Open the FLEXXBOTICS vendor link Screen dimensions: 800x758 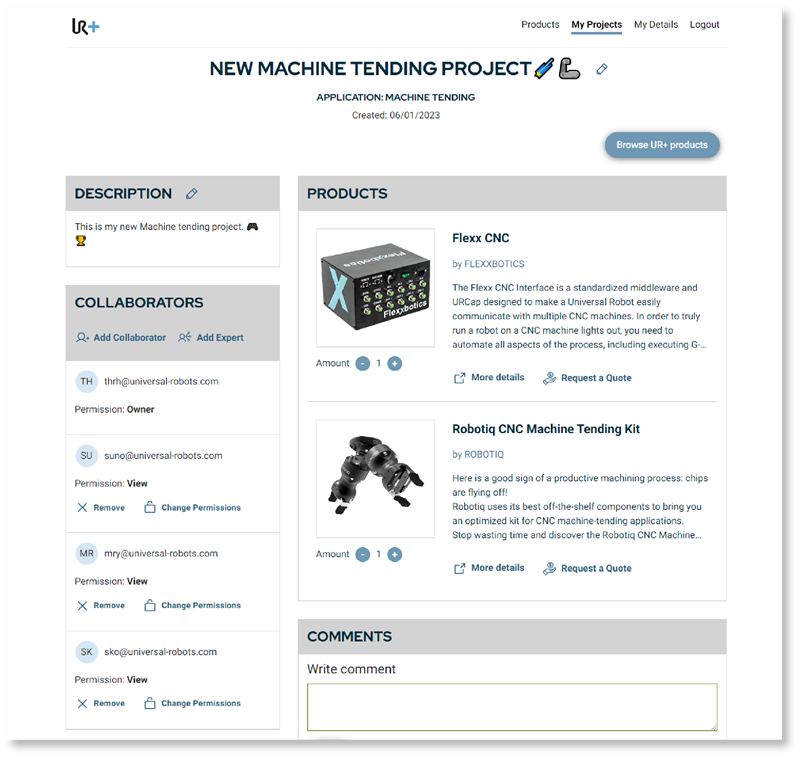click(x=494, y=264)
